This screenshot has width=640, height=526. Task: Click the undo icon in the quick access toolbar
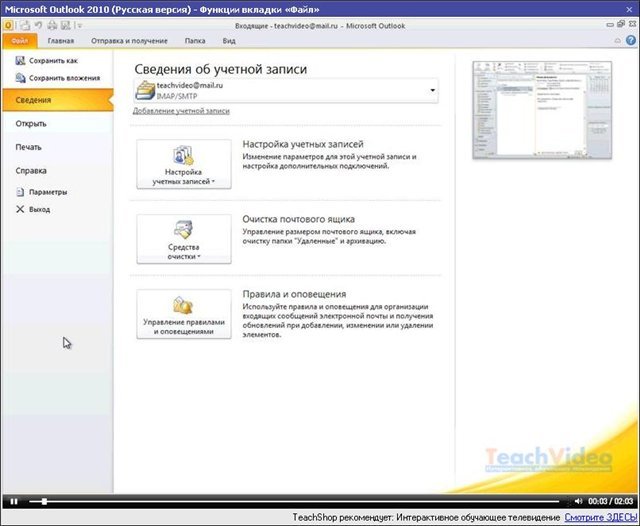36,24
